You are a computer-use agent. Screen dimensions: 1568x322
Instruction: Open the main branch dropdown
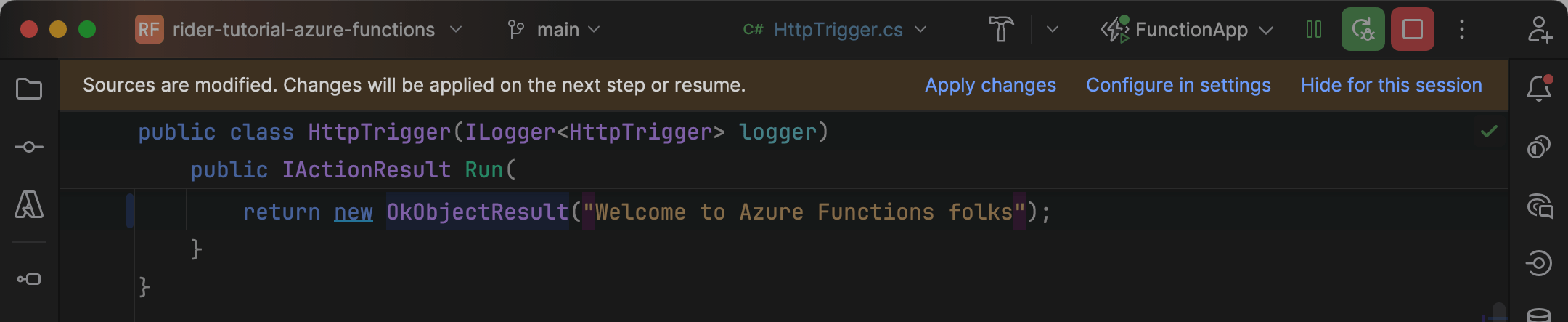pos(555,30)
